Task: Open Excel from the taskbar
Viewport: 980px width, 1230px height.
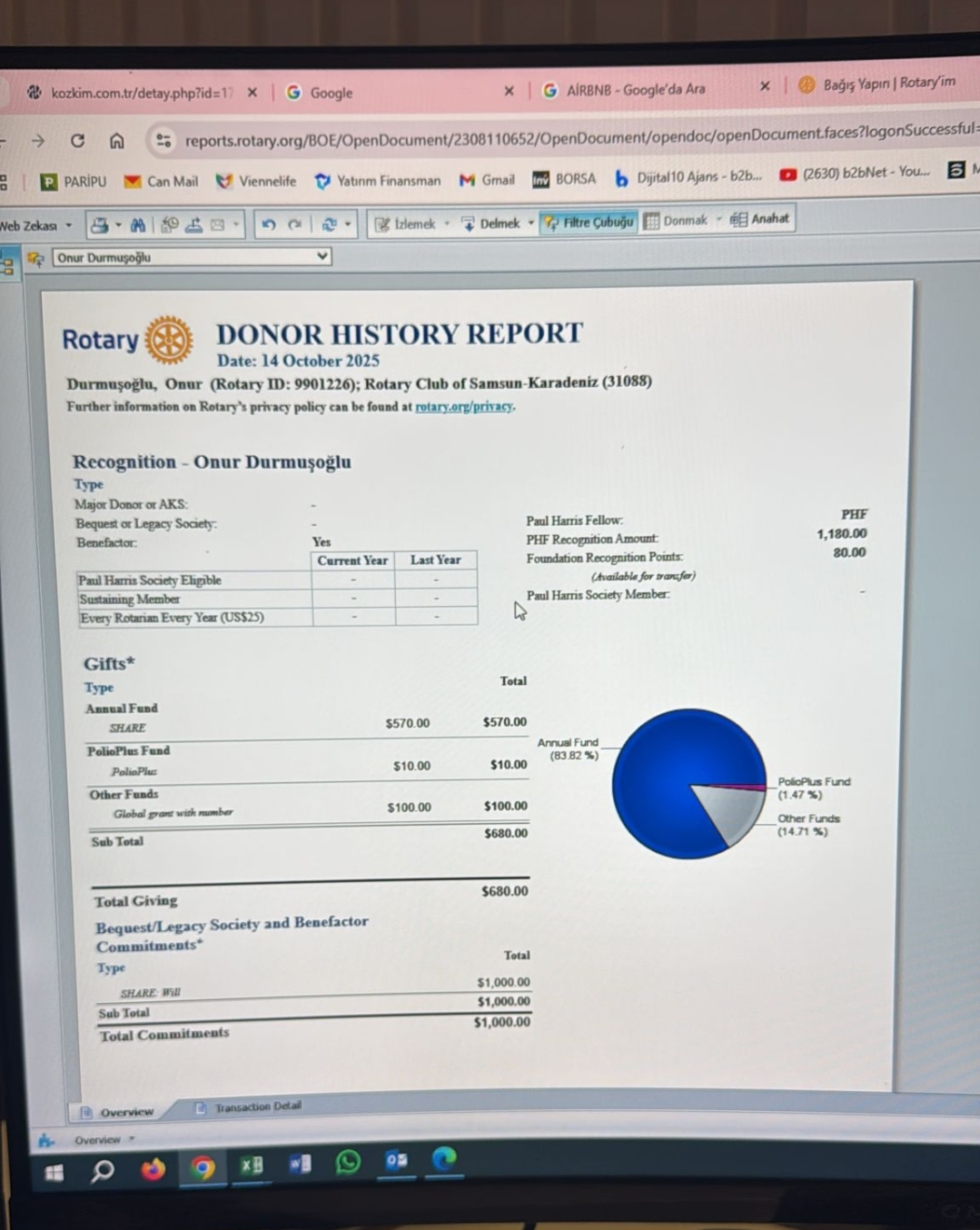Action: coord(252,1165)
